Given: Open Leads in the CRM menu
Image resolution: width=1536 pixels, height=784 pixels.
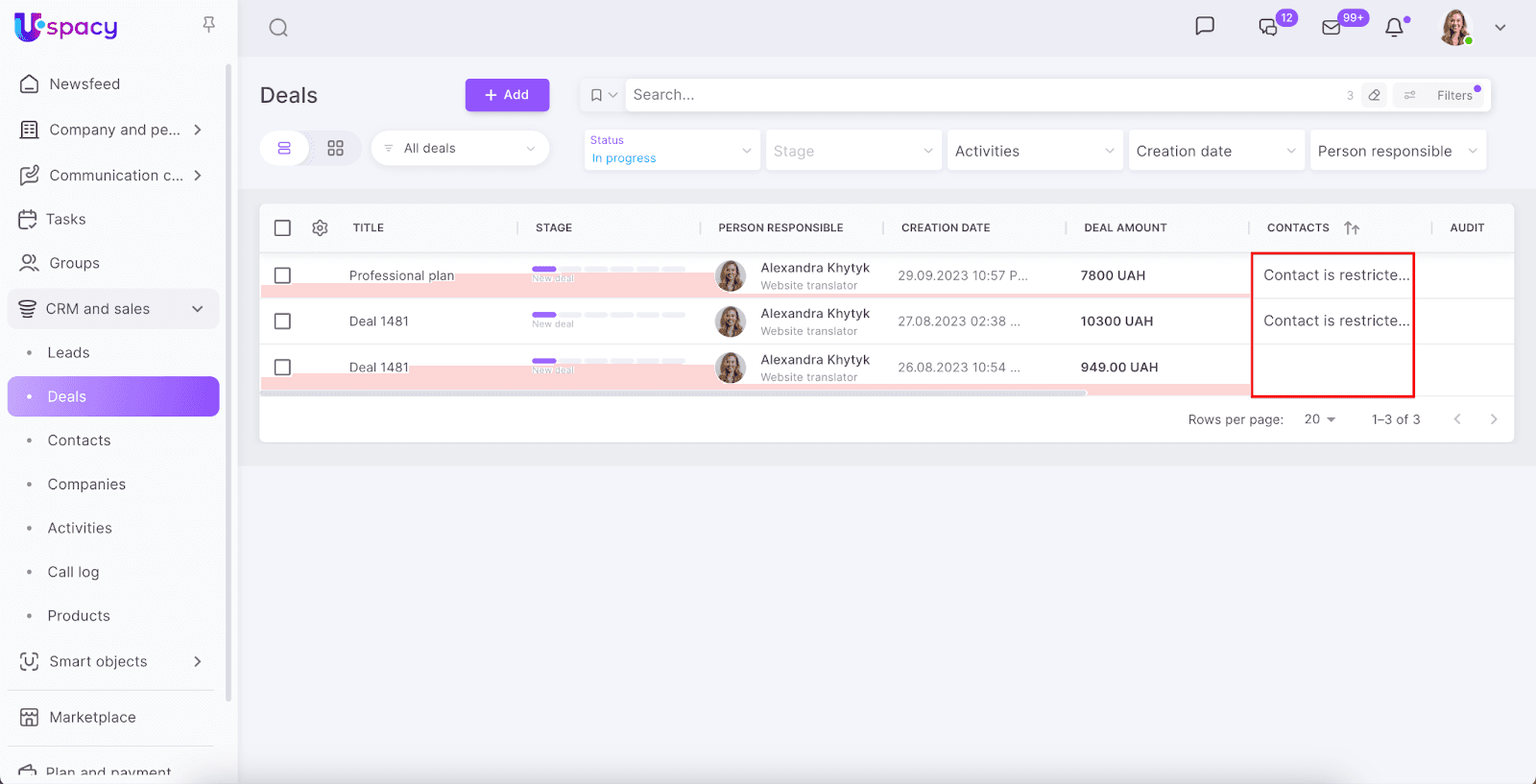Looking at the screenshot, I should click(68, 353).
